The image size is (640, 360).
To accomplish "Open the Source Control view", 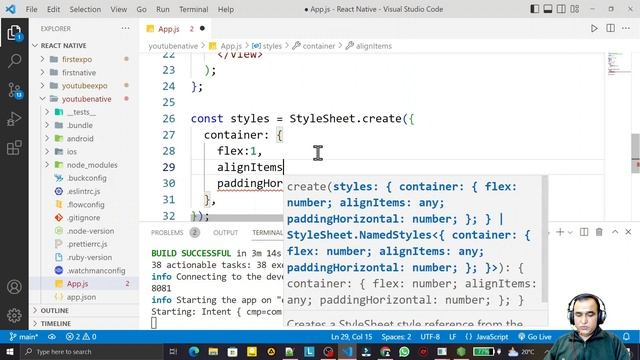I will (14, 90).
